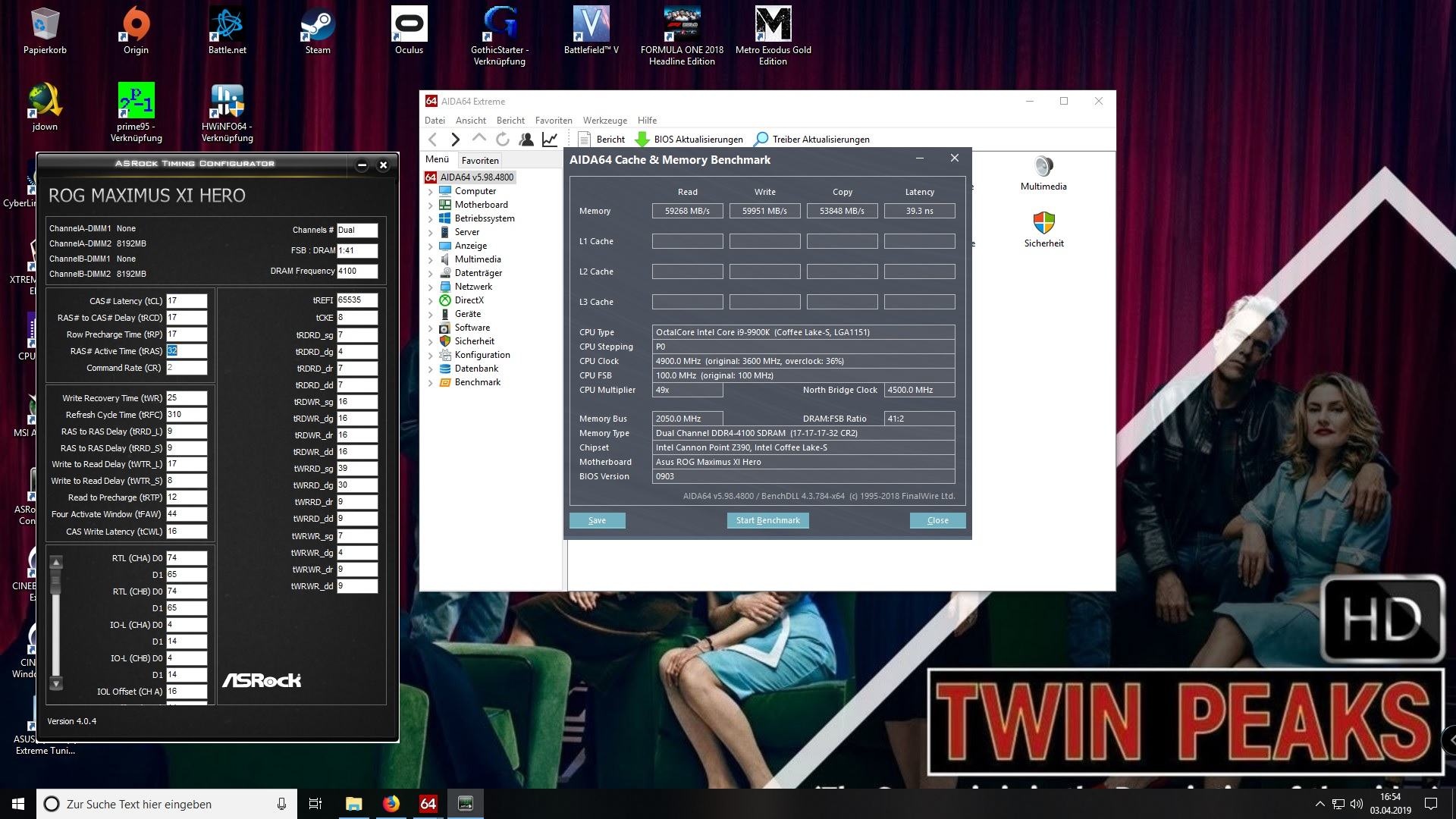1456x819 pixels.
Task: Select the jdown desktop shortcut
Action: (x=45, y=107)
